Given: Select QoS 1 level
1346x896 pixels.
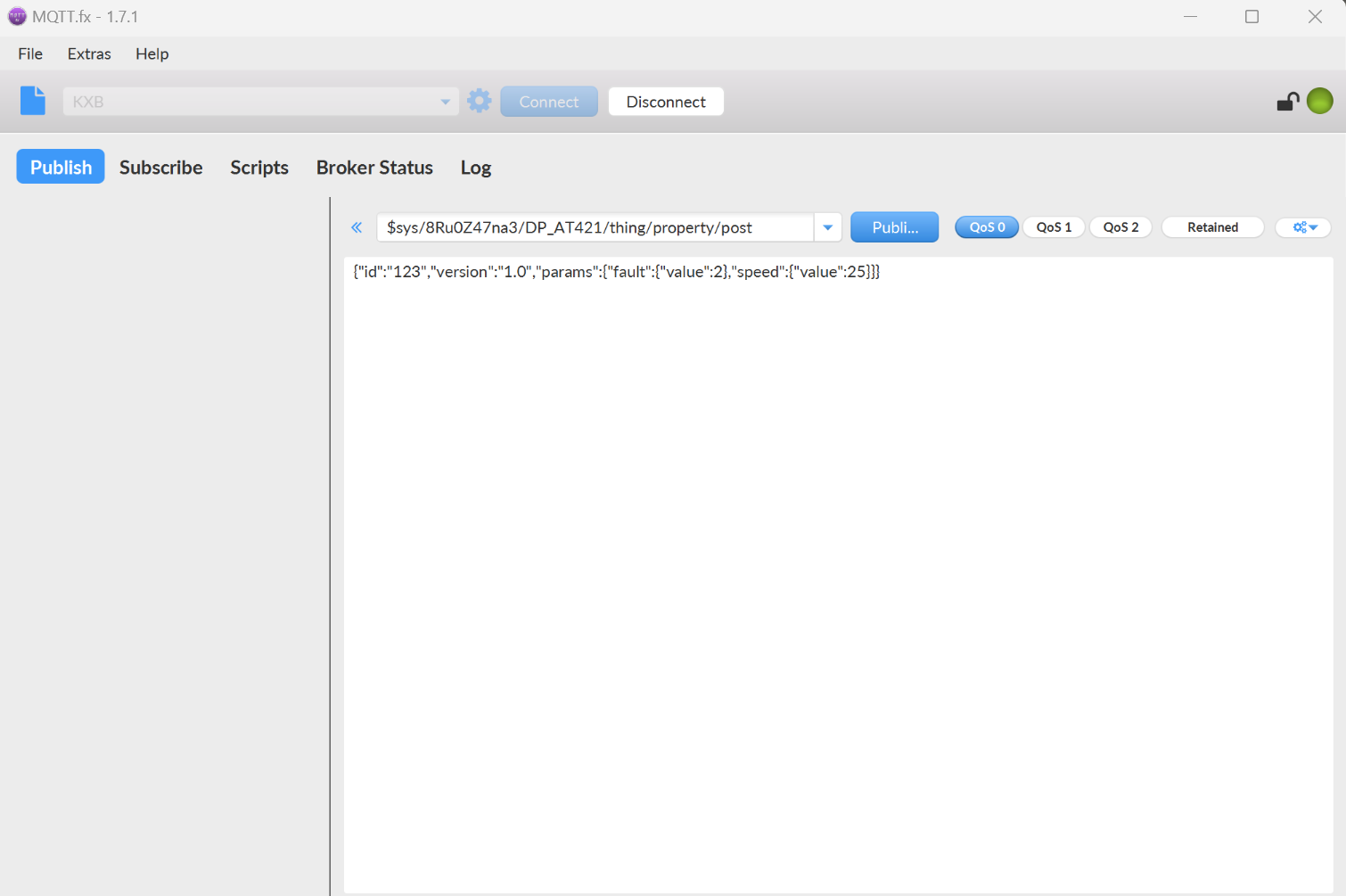Looking at the screenshot, I should pos(1054,227).
